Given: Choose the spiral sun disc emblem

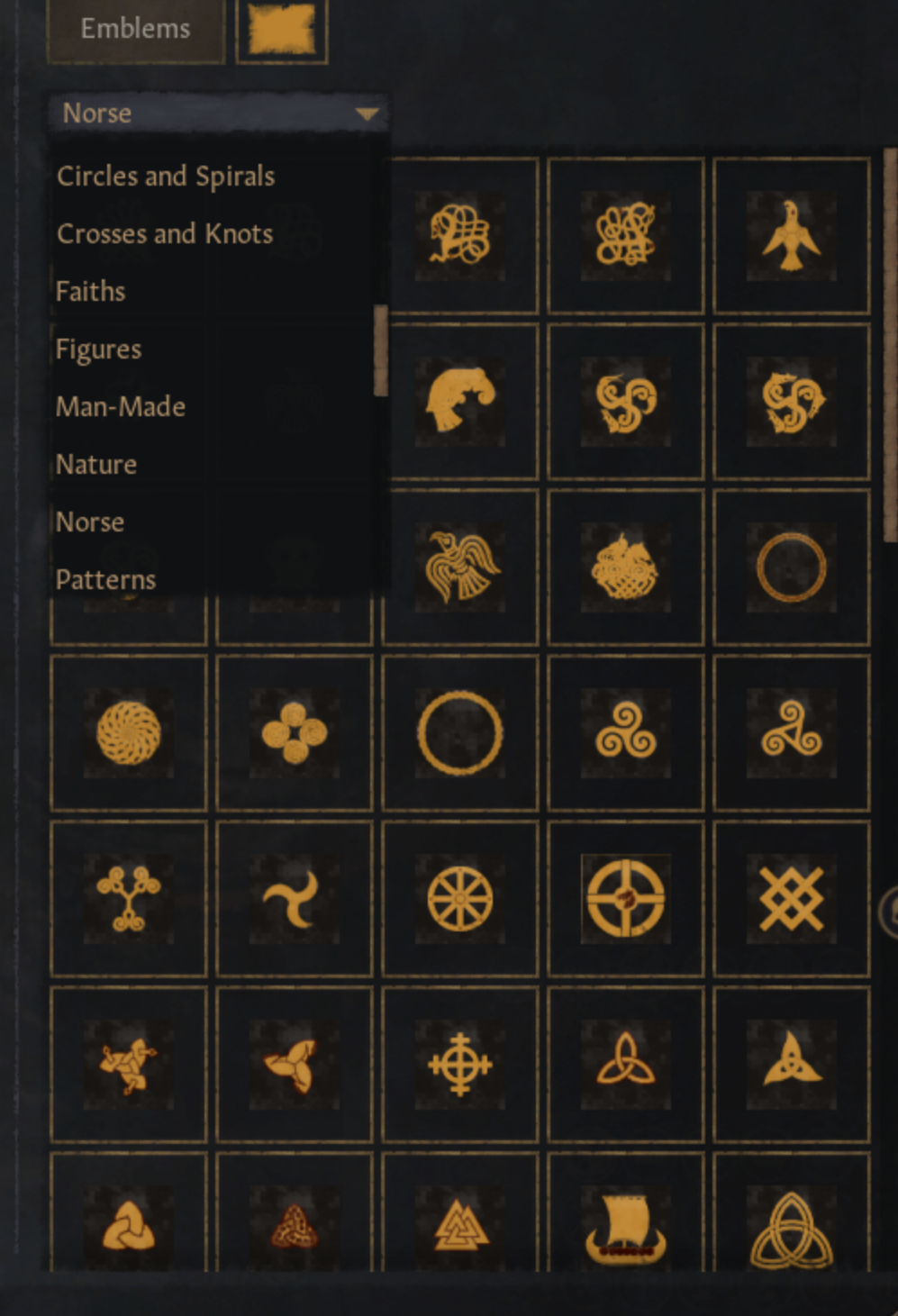Looking at the screenshot, I should click(x=129, y=733).
